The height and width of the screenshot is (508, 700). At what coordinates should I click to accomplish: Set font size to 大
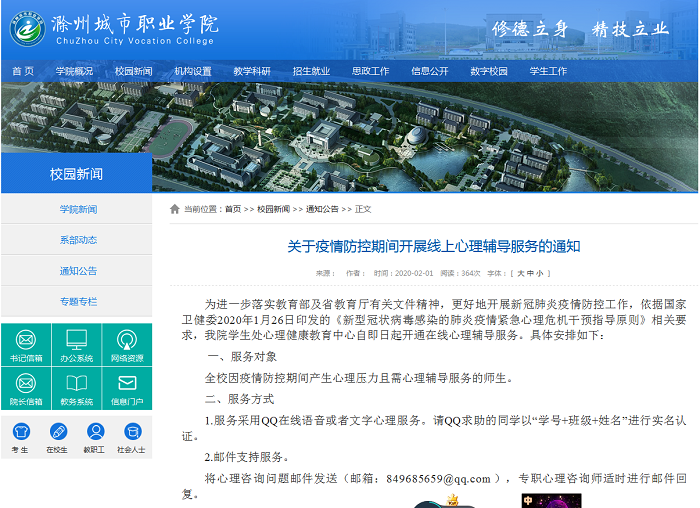[x=520, y=272]
